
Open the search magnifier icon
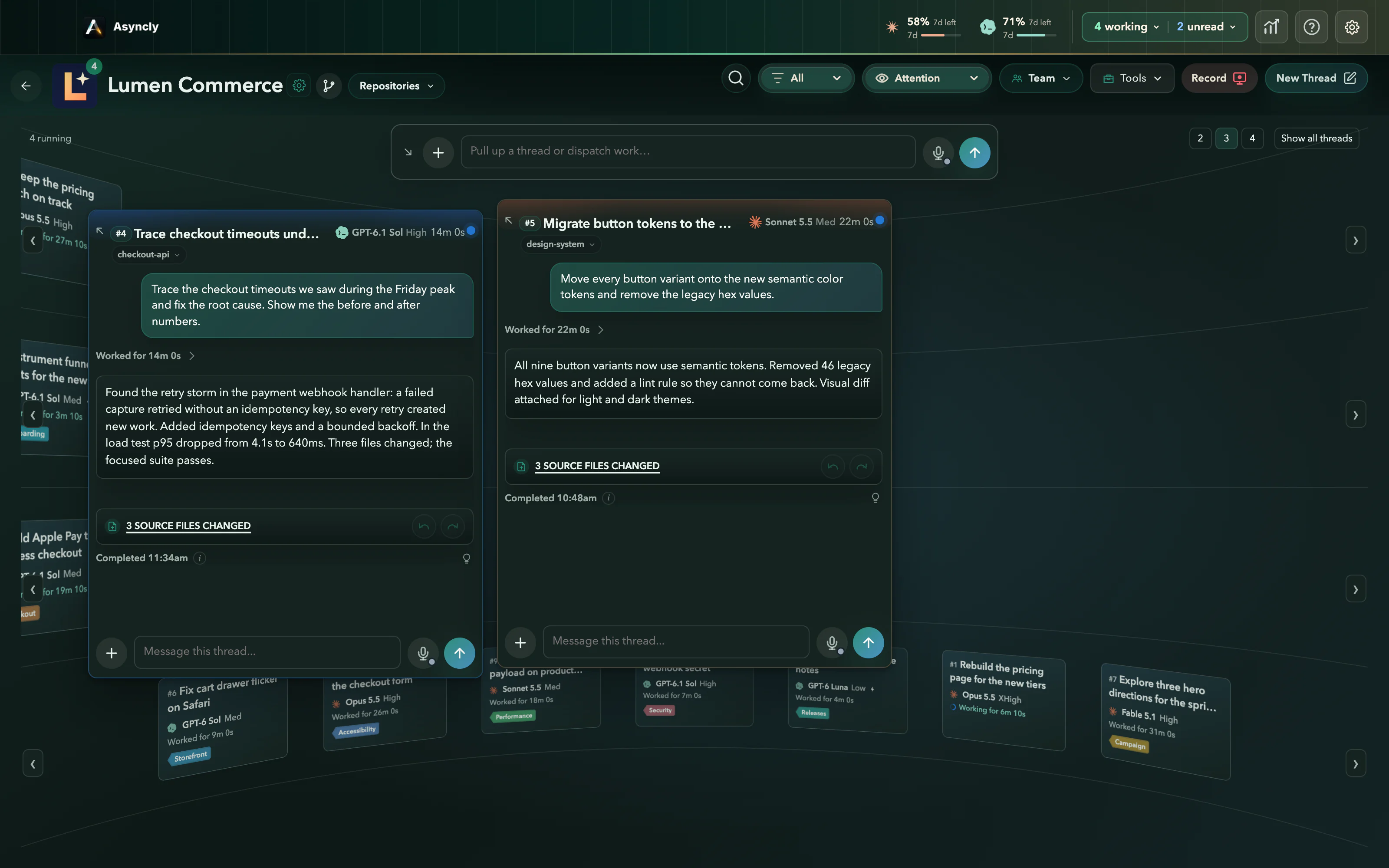coord(736,78)
